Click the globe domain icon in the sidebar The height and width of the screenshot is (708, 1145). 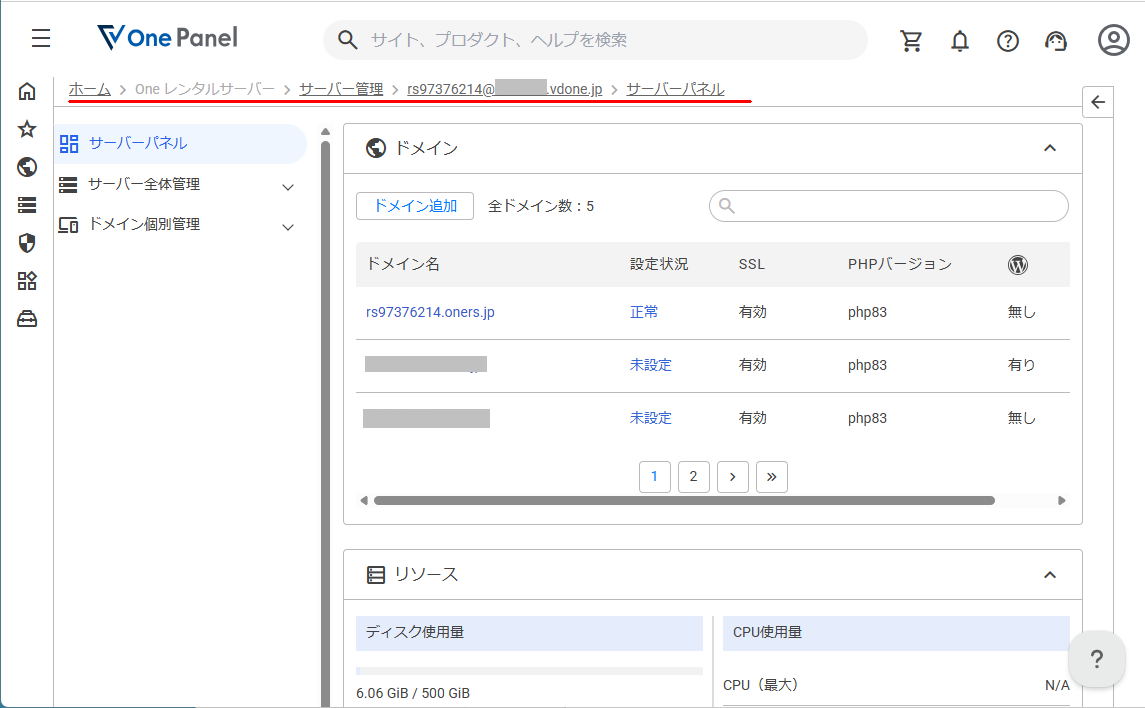click(x=27, y=167)
